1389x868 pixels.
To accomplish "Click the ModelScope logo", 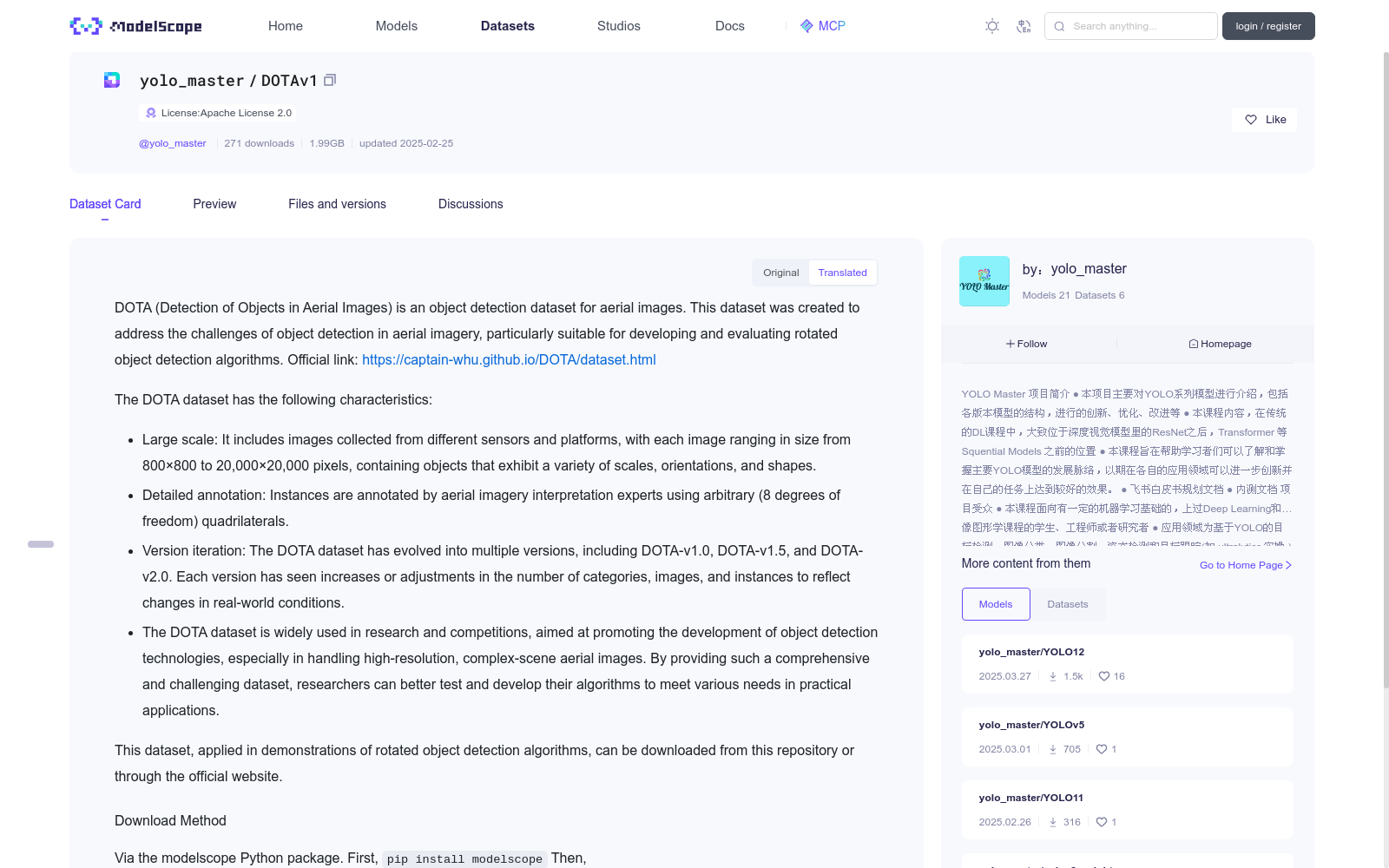I will coord(135,26).
